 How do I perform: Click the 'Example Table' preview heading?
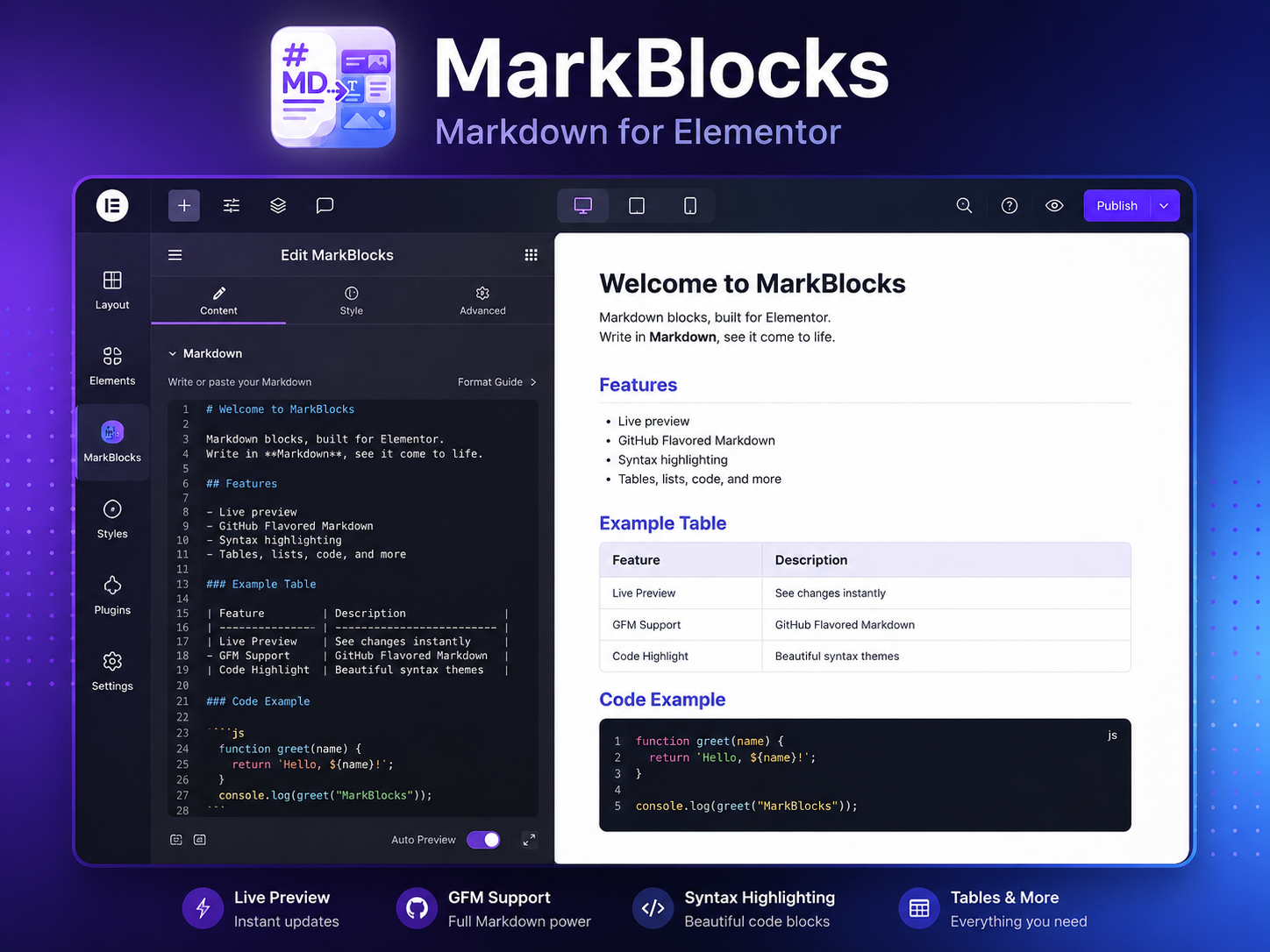[x=662, y=523]
